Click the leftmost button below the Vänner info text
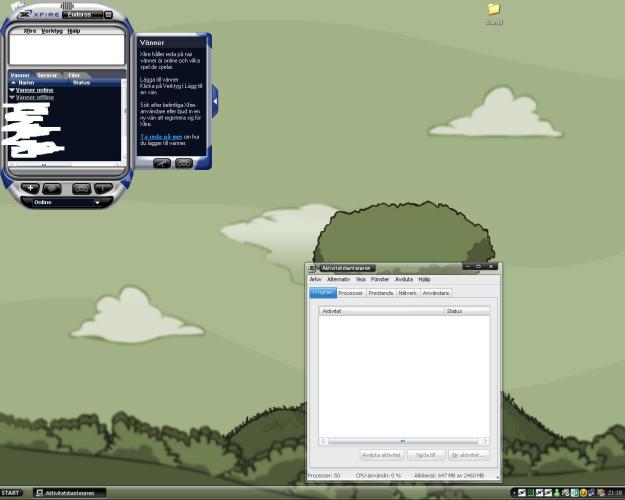Image resolution: width=625 pixels, height=500 pixels. coord(161,162)
